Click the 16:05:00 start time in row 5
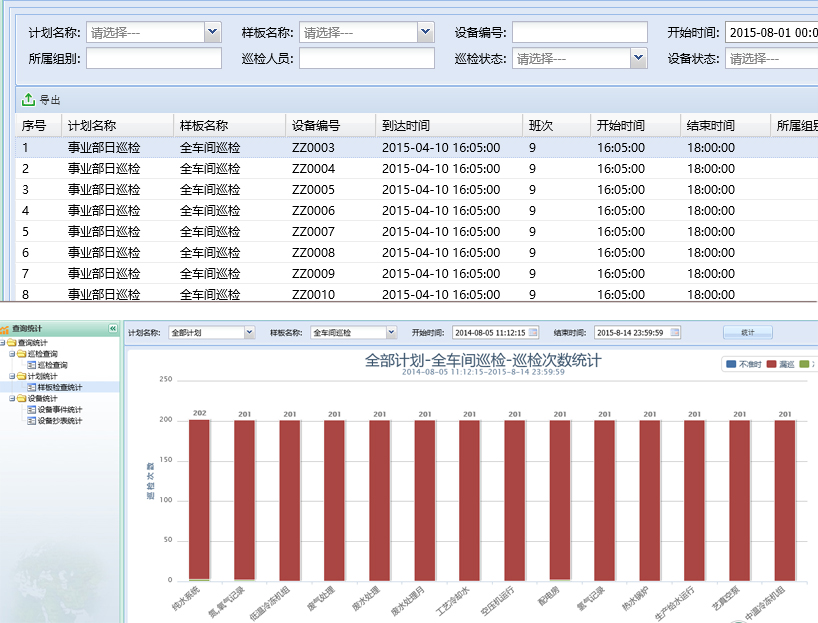818x623 pixels. coord(621,232)
